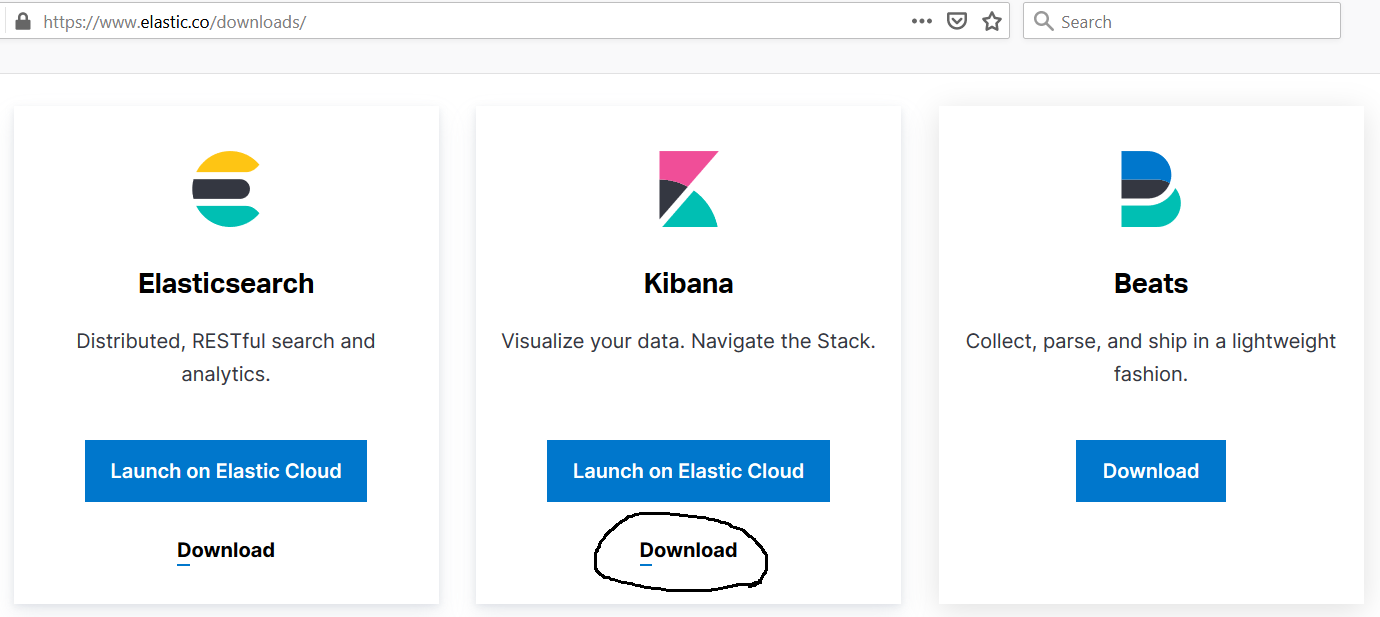1380x617 pixels.
Task: Click the Beats logo
Action: pyautogui.click(x=1151, y=188)
